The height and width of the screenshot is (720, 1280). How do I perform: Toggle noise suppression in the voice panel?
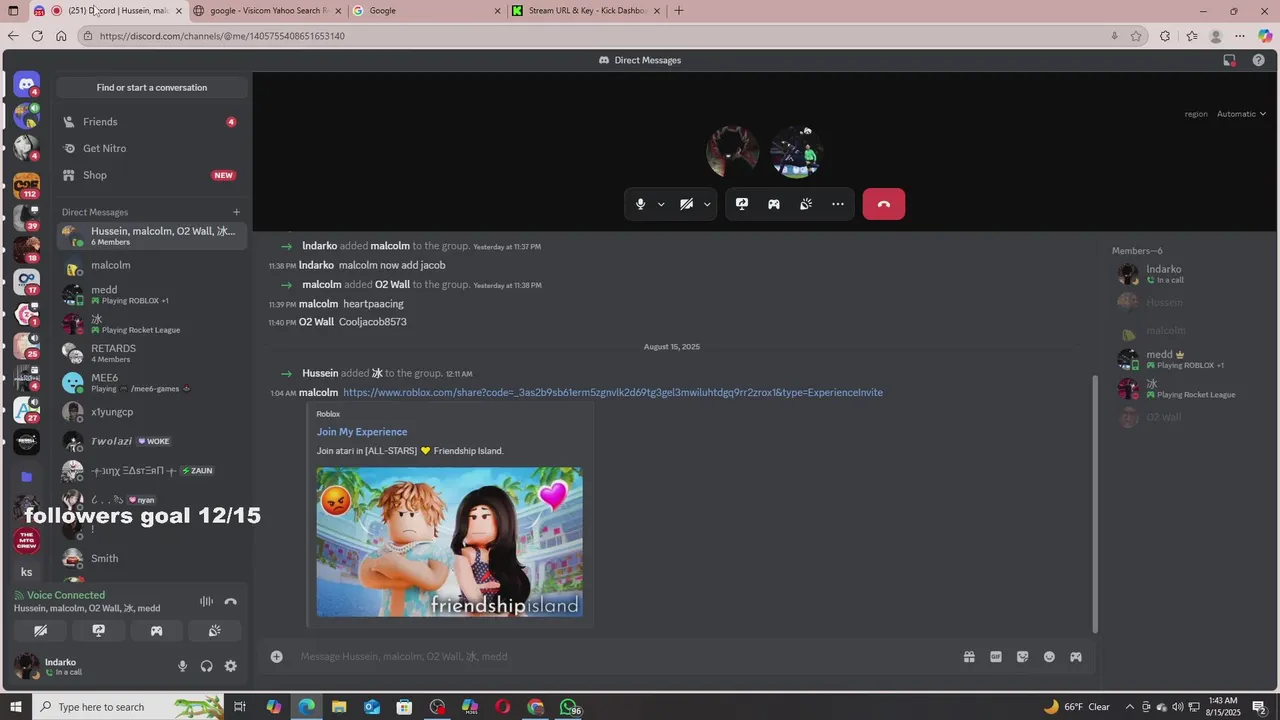click(206, 601)
